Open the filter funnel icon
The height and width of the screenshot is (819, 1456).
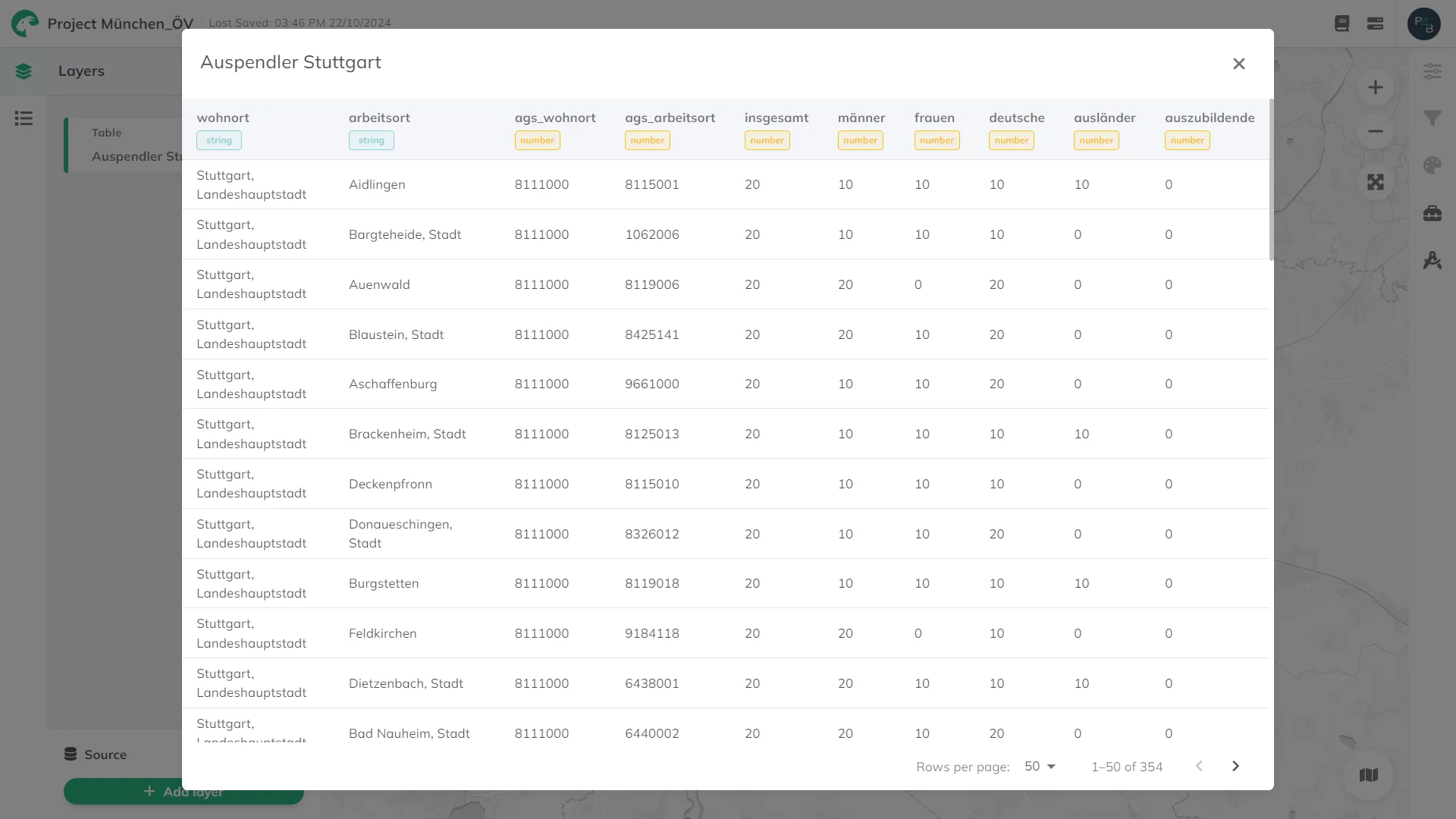pyautogui.click(x=1432, y=118)
